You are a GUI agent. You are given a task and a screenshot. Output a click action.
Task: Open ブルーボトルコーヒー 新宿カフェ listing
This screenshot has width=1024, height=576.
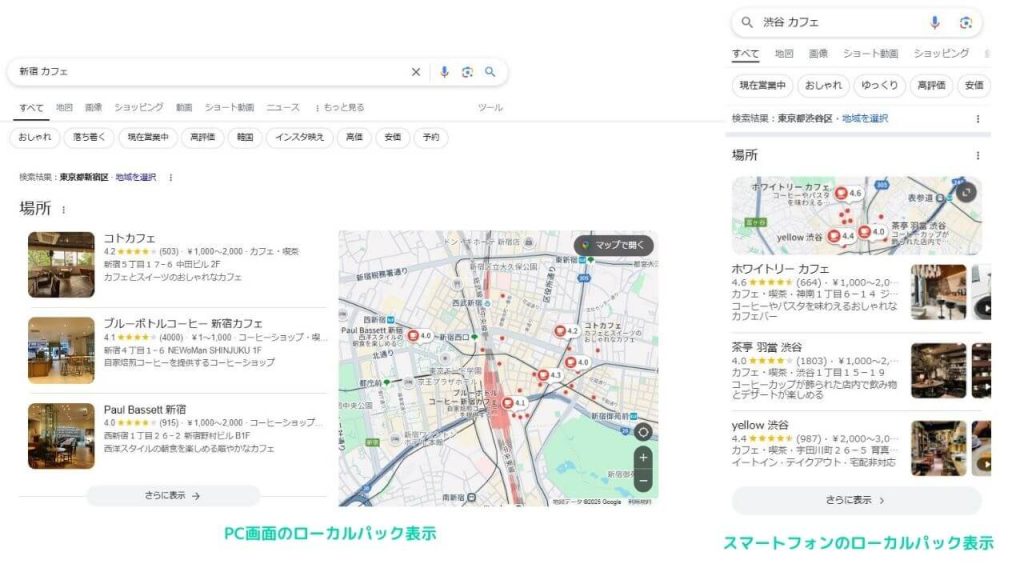pyautogui.click(x=183, y=324)
